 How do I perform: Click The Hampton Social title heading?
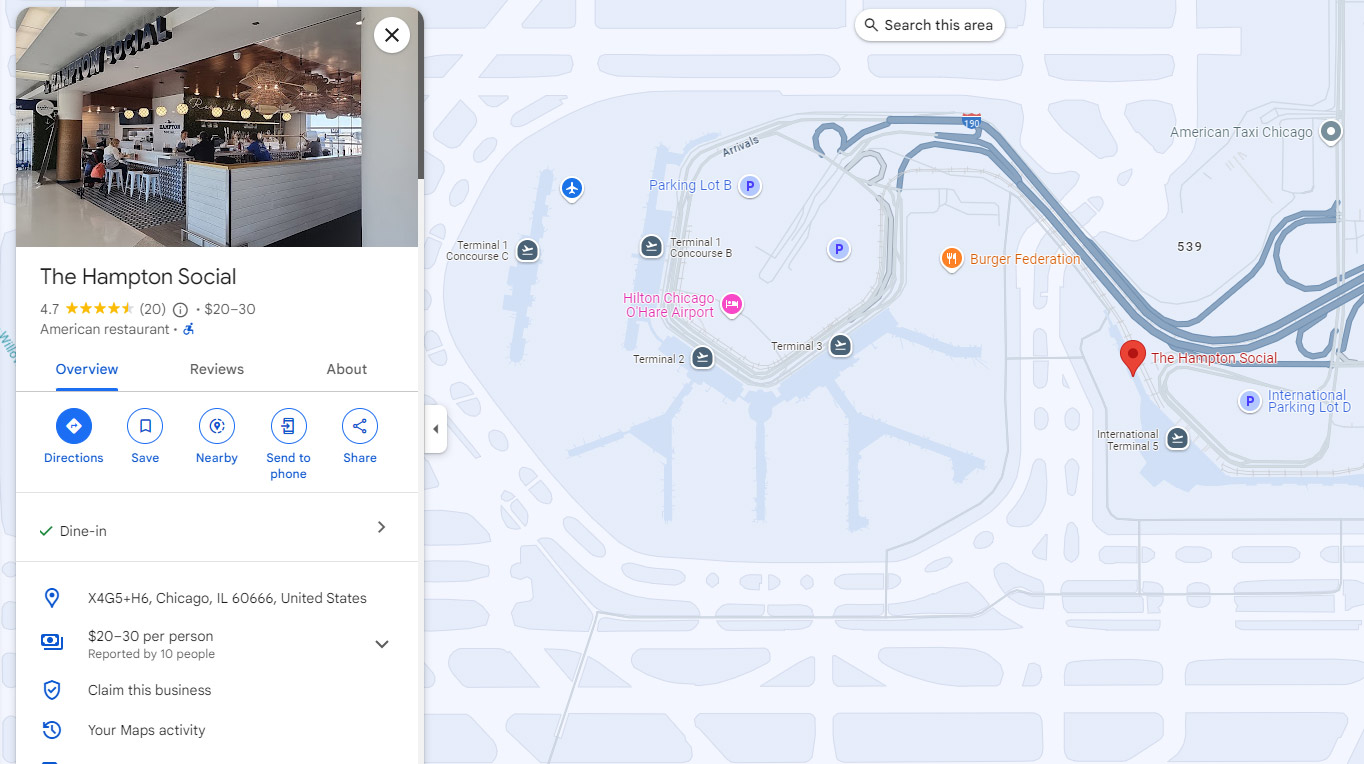click(x=138, y=277)
